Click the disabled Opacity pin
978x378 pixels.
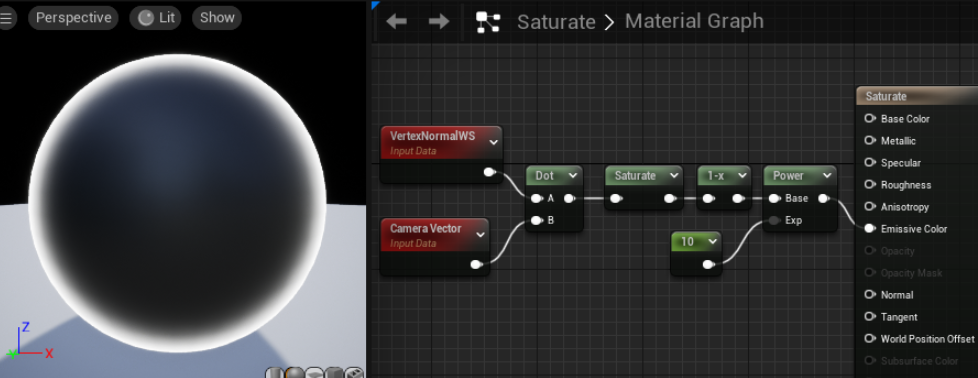click(x=869, y=251)
